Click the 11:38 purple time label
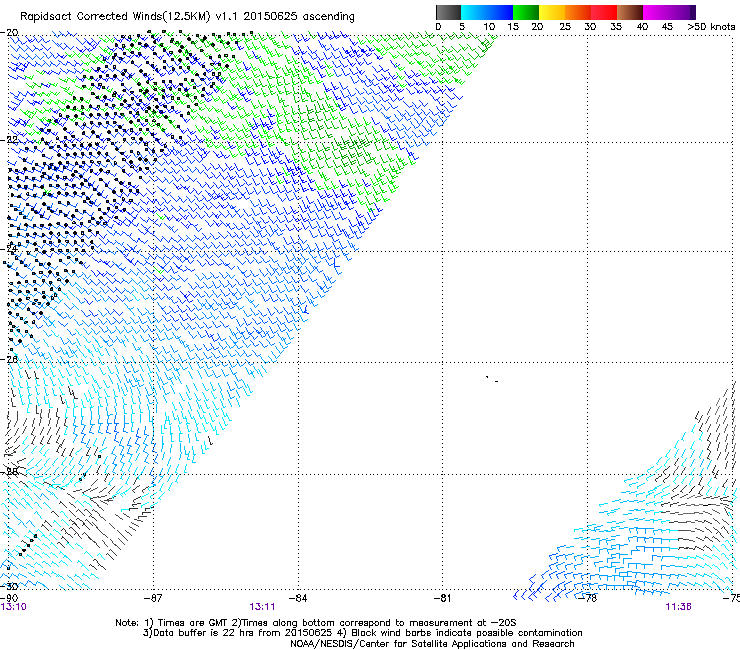Image resolution: width=740 pixels, height=650 pixels. point(679,607)
